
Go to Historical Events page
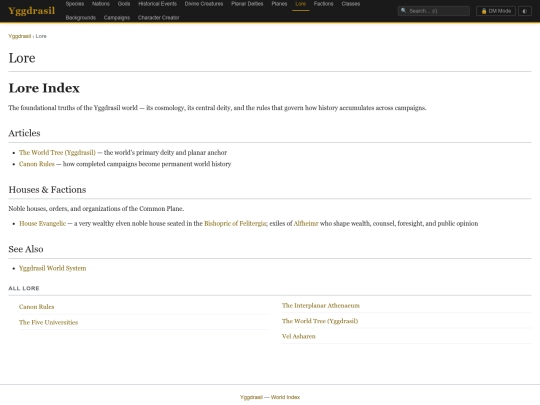tap(157, 4)
